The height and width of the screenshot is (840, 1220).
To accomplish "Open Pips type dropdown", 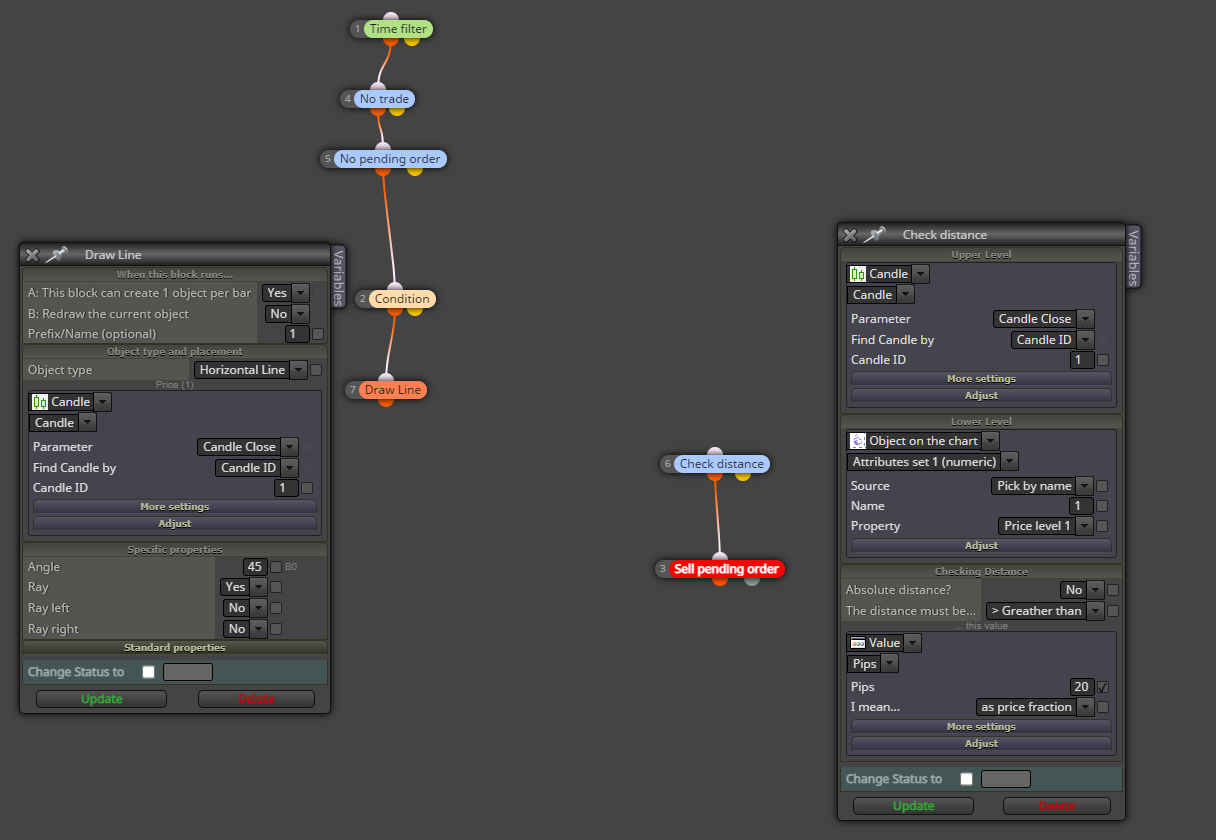I will point(873,664).
